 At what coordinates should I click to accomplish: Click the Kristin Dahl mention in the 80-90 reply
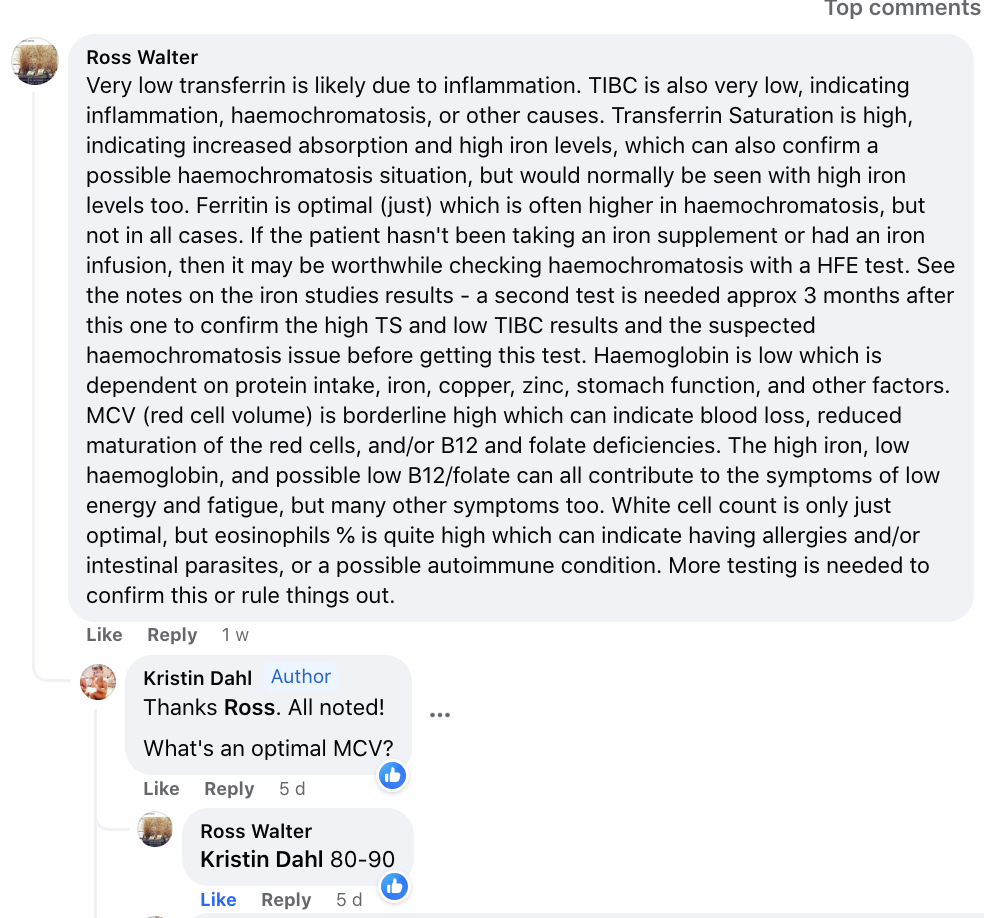click(261, 859)
